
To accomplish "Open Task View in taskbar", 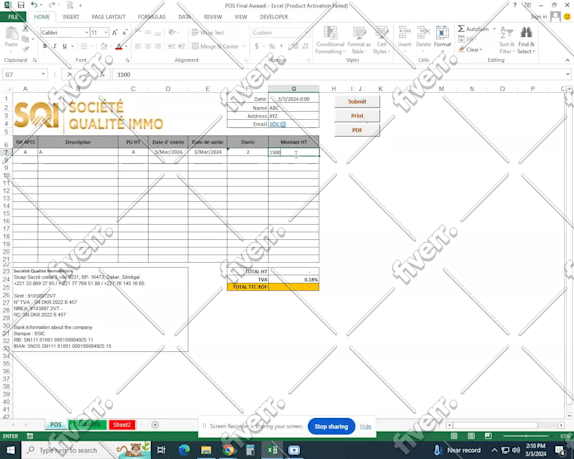I will [x=161, y=450].
